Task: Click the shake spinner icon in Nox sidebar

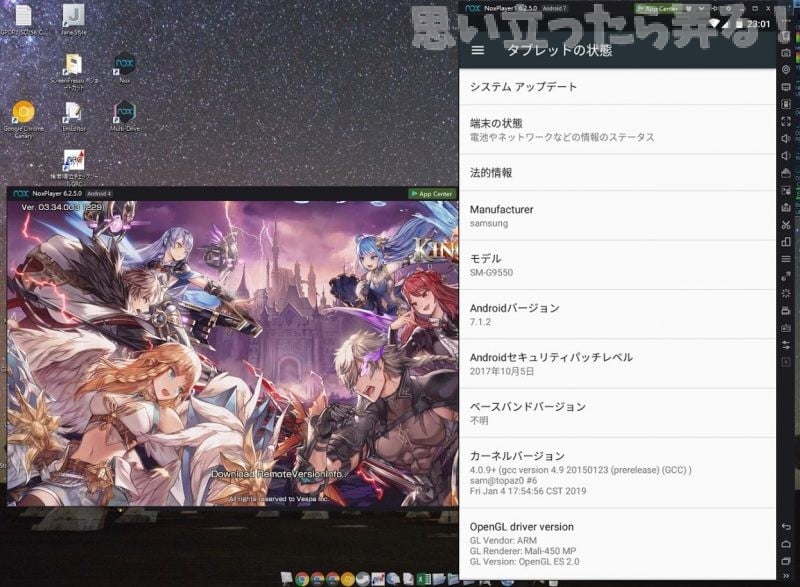Action: click(786, 294)
